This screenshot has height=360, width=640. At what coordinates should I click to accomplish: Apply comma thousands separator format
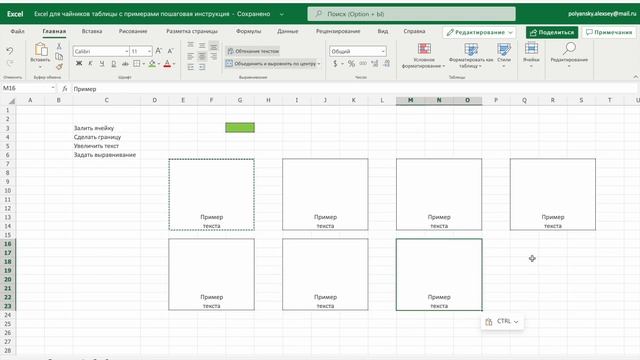pyautogui.click(x=363, y=64)
